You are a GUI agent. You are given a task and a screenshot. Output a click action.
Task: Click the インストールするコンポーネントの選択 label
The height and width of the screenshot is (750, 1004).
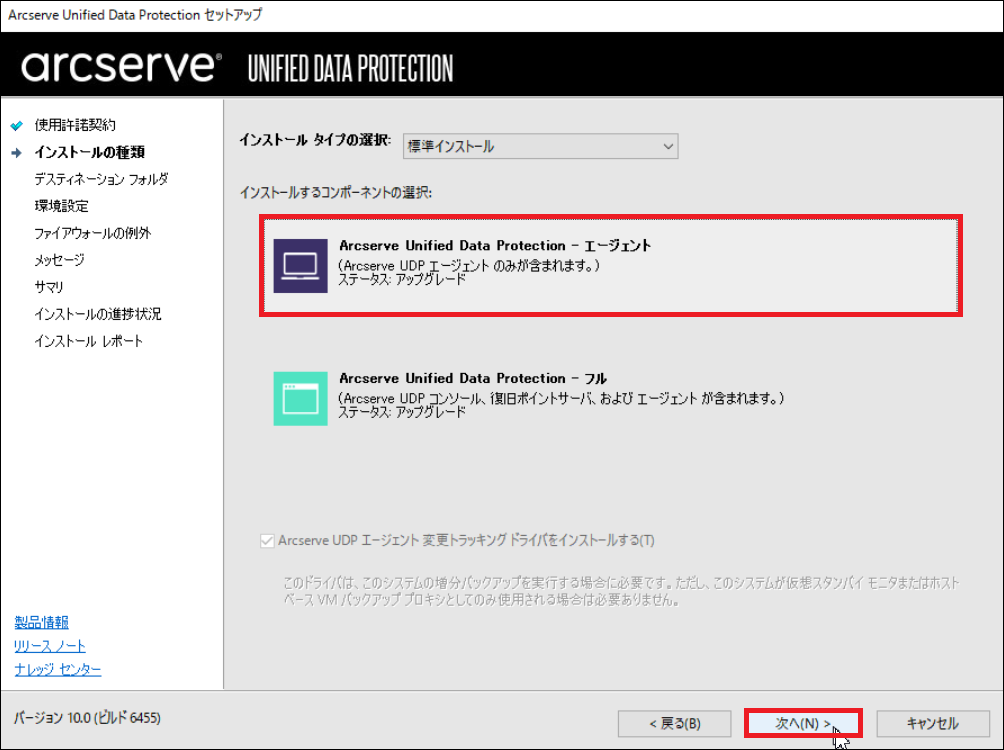336,192
